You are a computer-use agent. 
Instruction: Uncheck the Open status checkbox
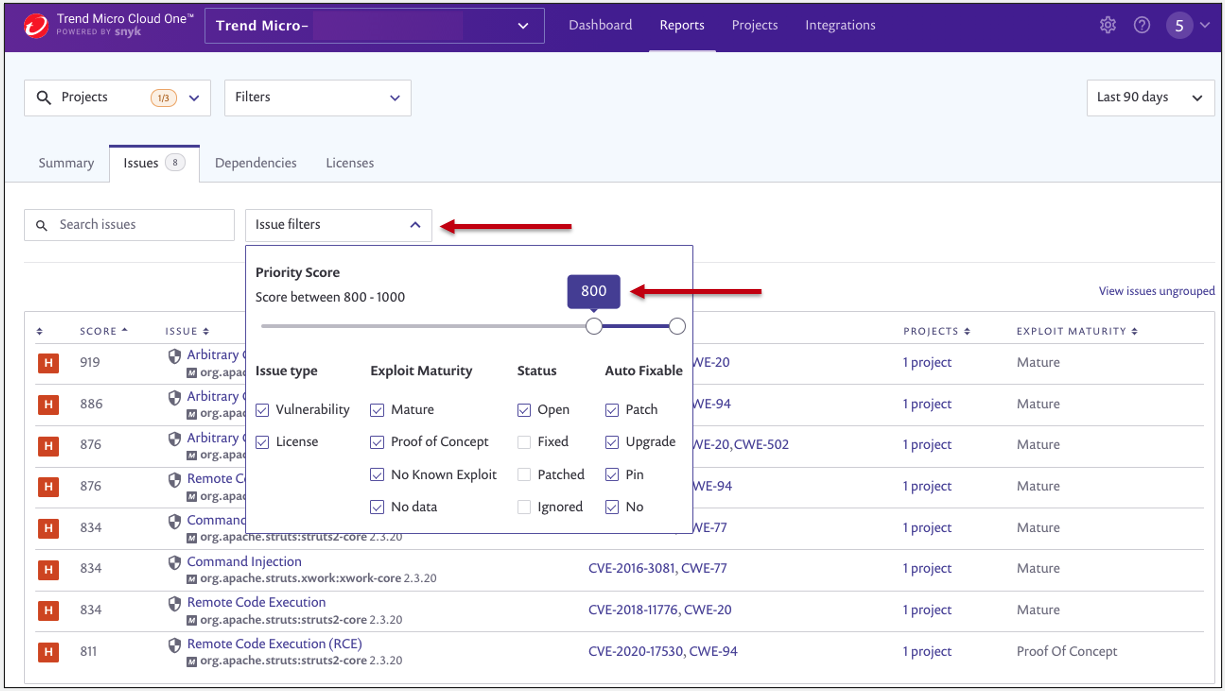524,410
